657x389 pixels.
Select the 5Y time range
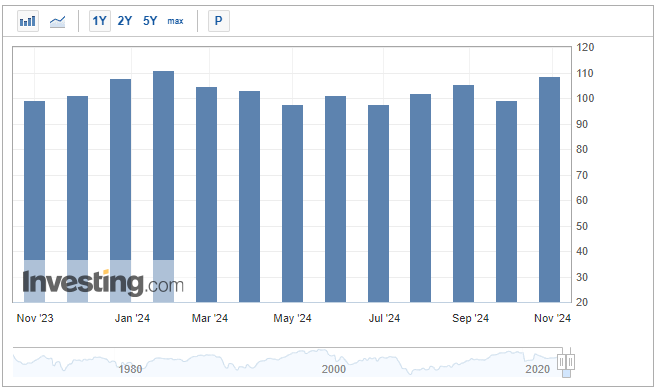coord(150,21)
